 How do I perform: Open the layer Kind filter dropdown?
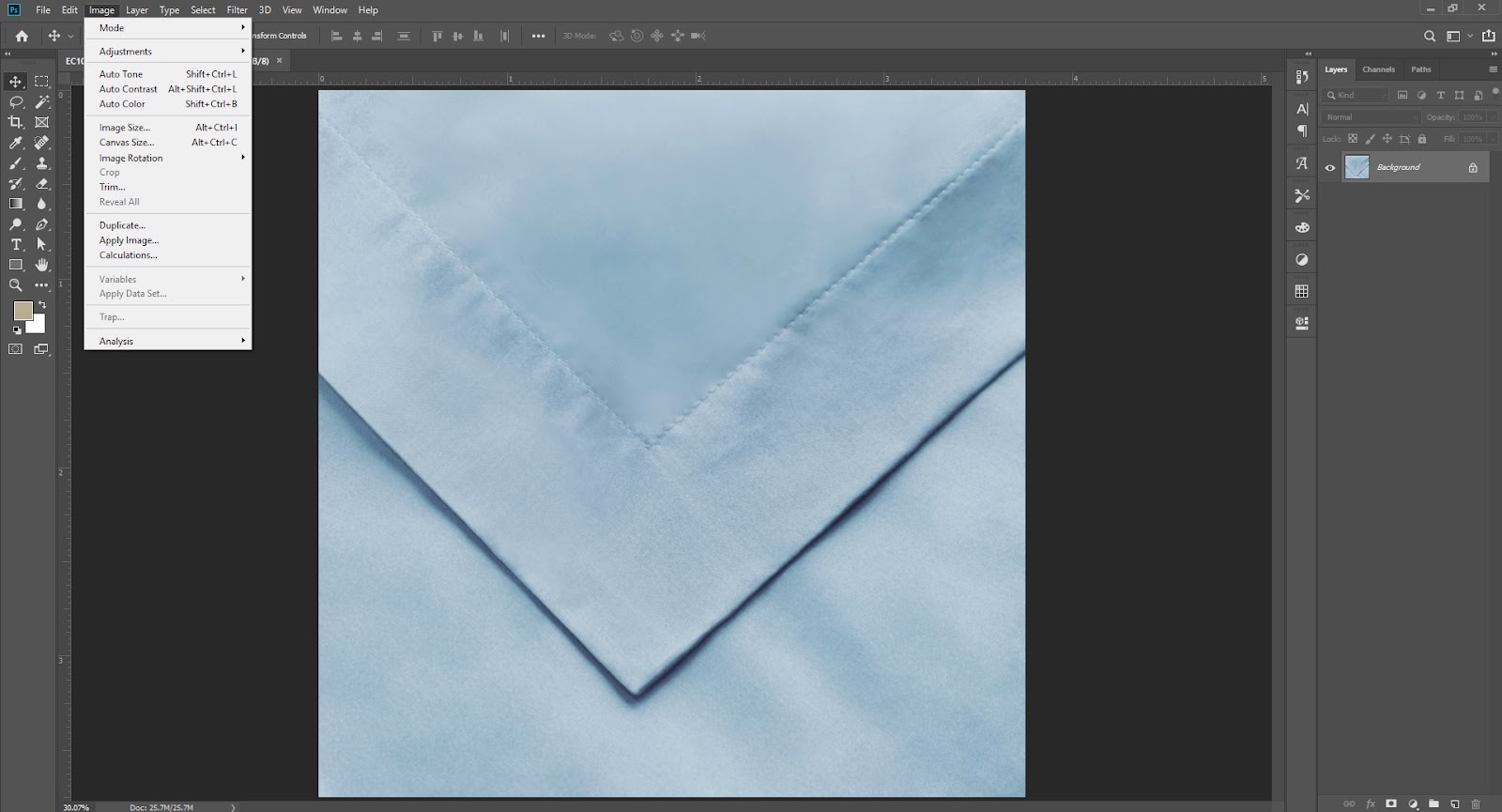[x=1356, y=95]
